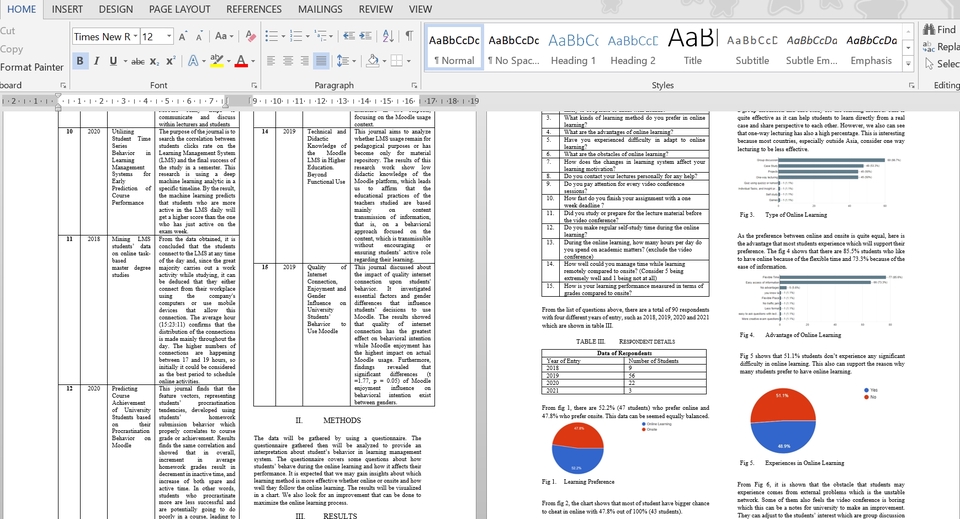Open Line and Paragraph Spacing
The image size is (960, 519).
click(x=343, y=61)
